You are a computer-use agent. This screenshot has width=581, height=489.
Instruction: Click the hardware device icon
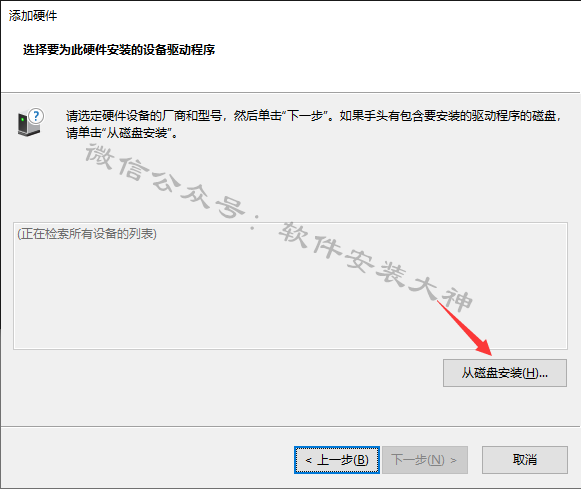click(x=30, y=123)
